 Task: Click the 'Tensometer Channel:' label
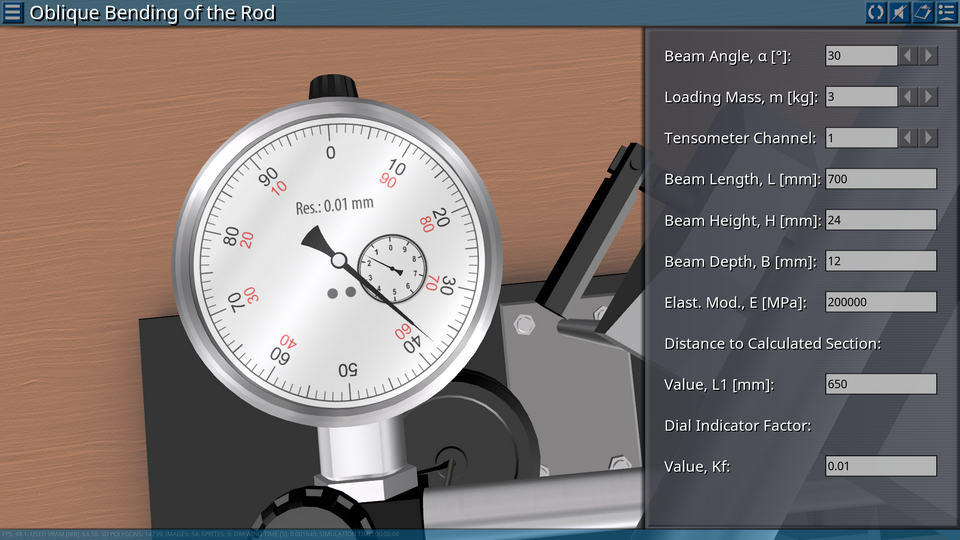[x=740, y=138]
